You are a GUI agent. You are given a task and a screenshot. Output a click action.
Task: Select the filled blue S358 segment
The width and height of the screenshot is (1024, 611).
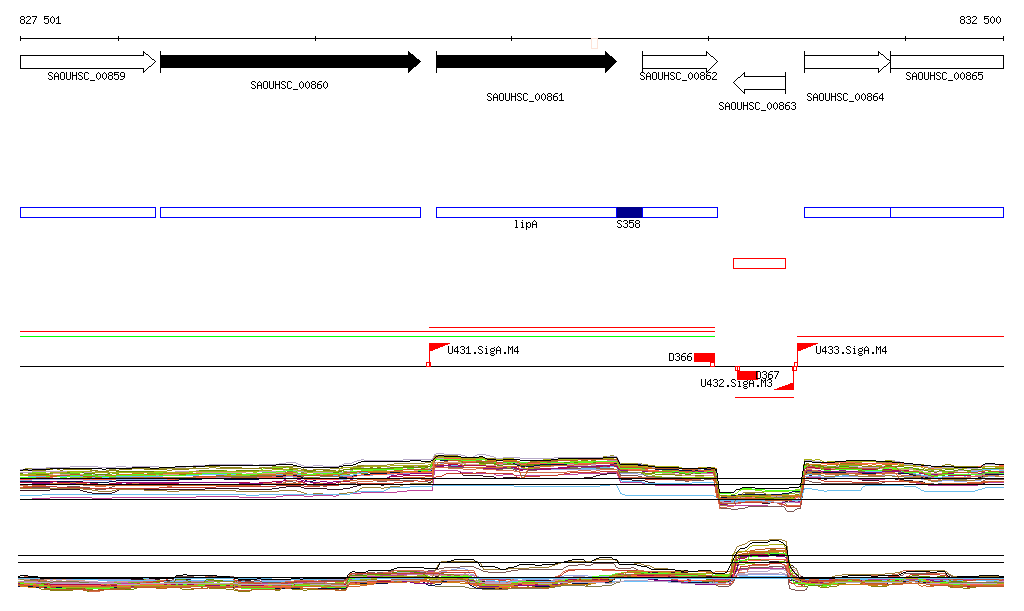630,212
